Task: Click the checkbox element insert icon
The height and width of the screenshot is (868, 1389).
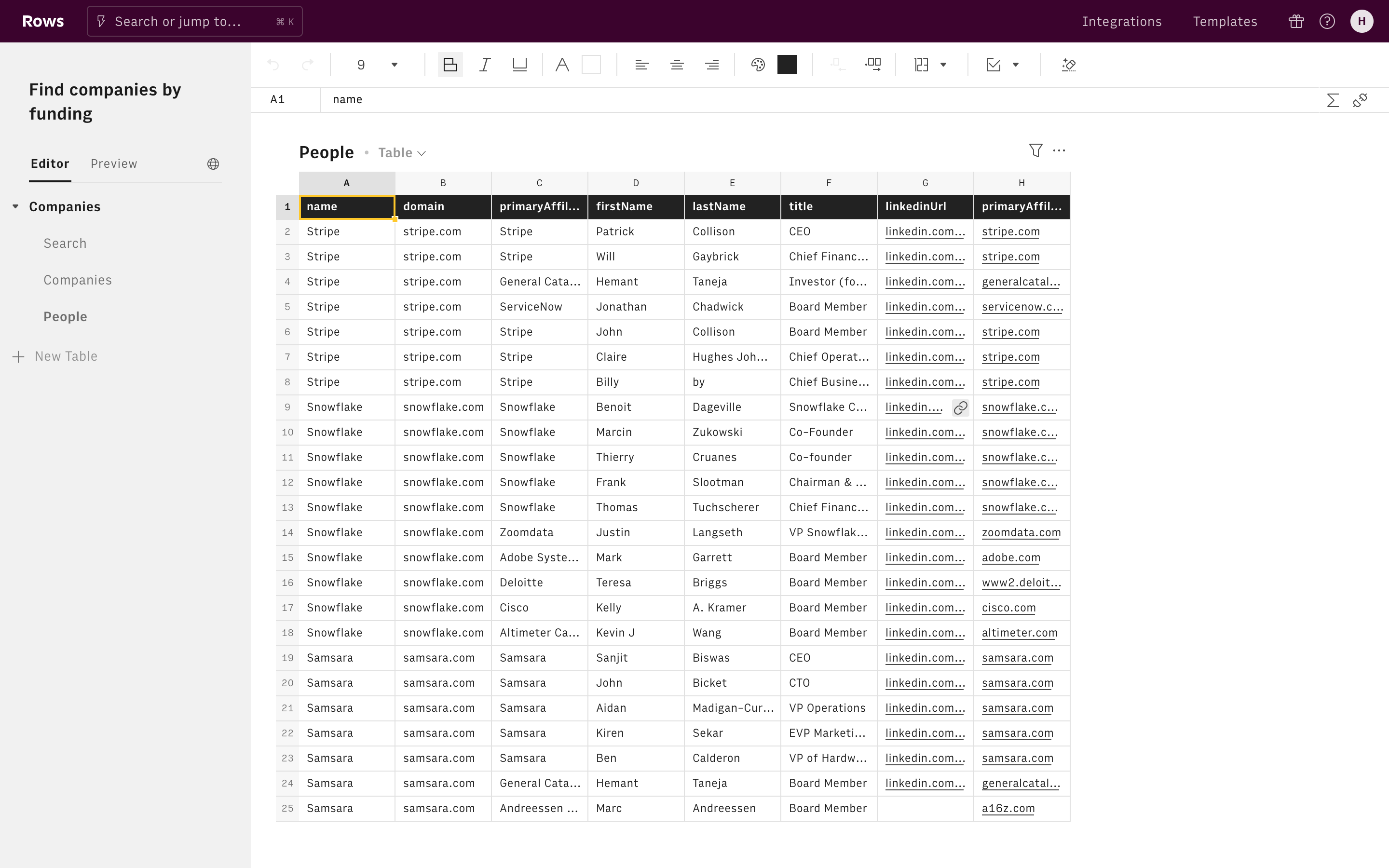Action: click(x=994, y=65)
